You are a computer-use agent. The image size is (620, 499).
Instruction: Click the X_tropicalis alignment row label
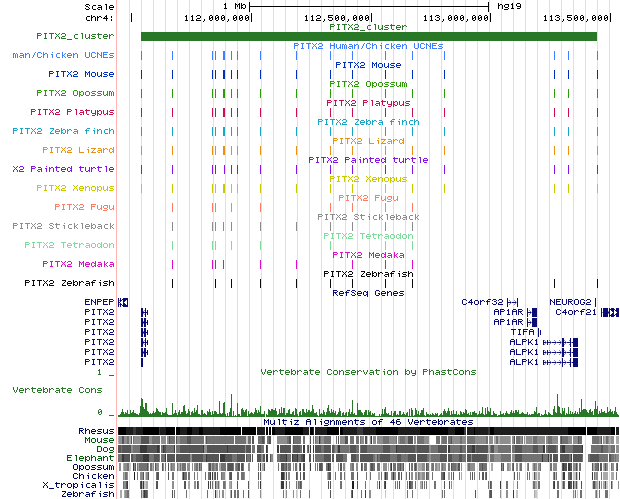click(87, 485)
